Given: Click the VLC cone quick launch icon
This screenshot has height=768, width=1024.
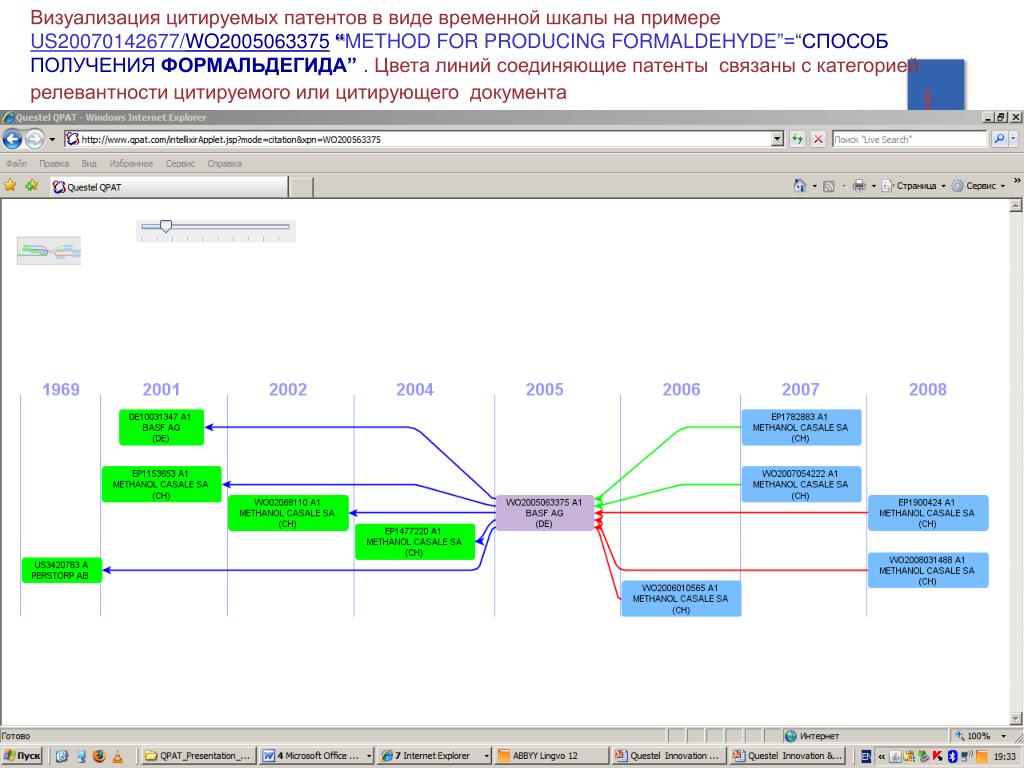Looking at the screenshot, I should coord(118,756).
